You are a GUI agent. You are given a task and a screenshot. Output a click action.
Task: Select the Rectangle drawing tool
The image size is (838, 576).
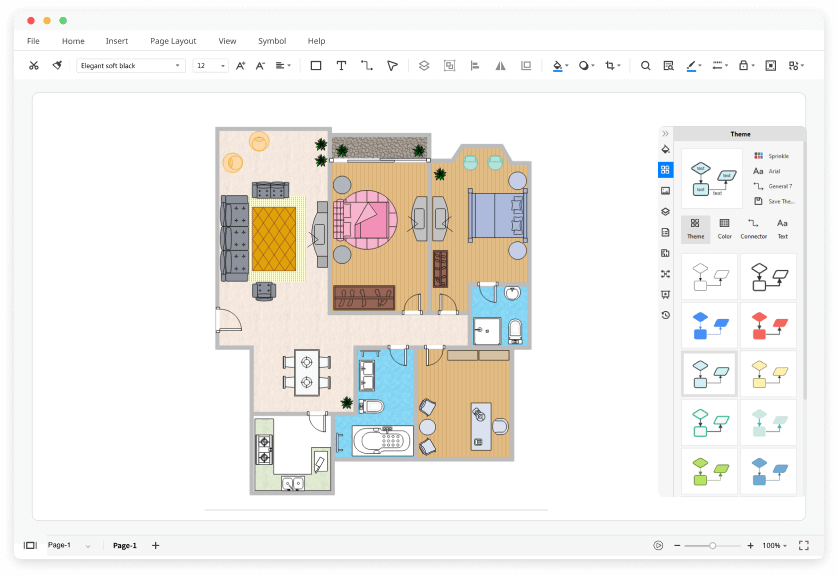[315, 65]
